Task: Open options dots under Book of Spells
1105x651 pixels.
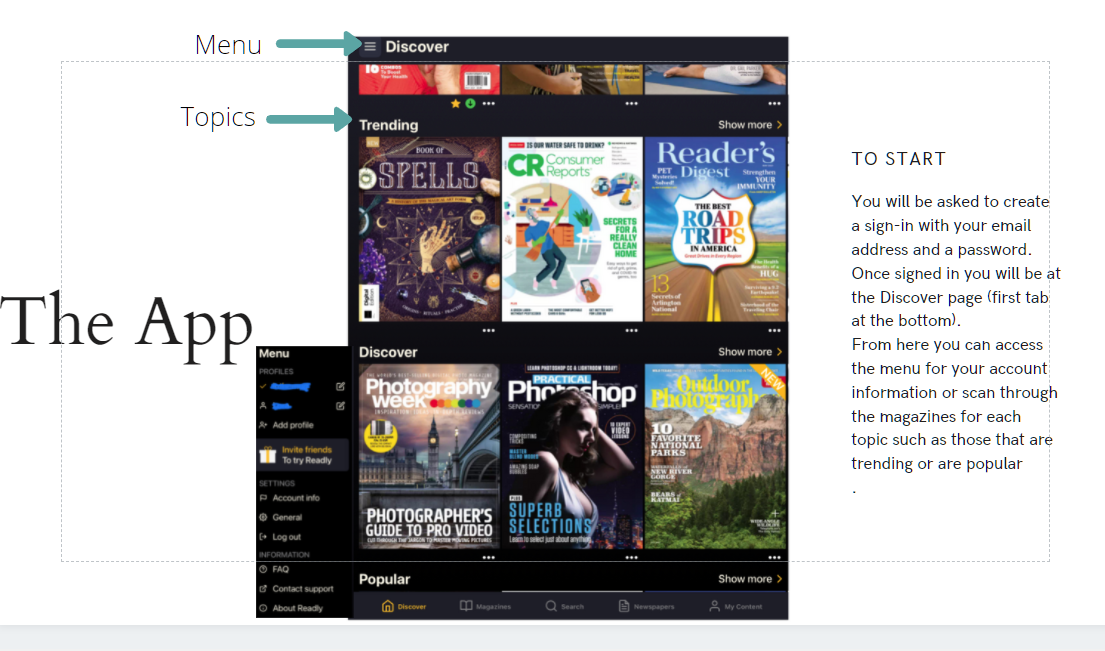Action: click(x=488, y=330)
